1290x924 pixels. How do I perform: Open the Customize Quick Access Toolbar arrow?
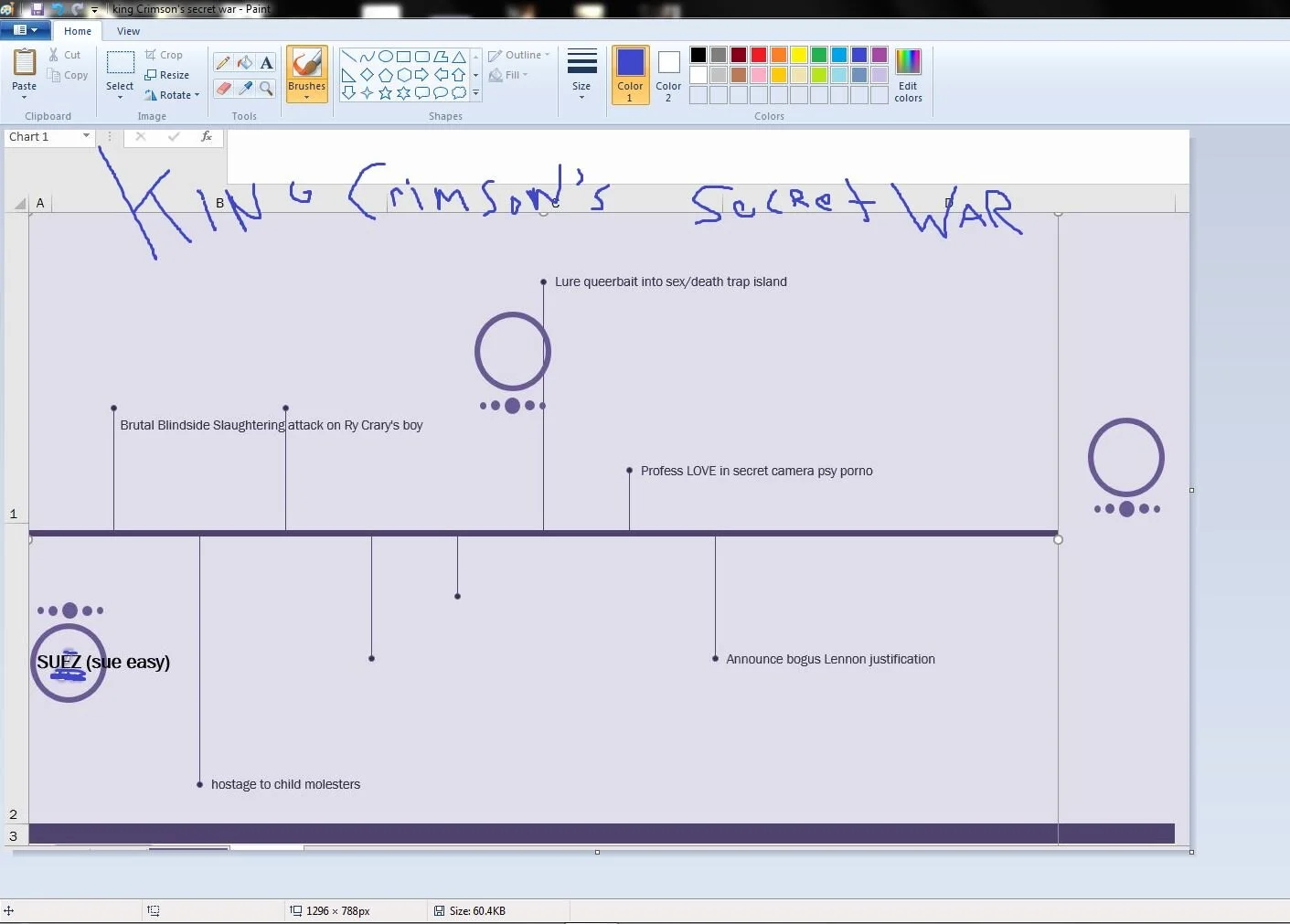94,10
